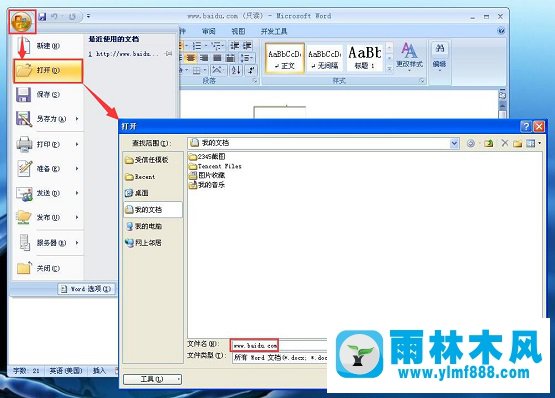
Task: Click the Delete (X) icon in the Open dialog toolbar
Action: 505,143
